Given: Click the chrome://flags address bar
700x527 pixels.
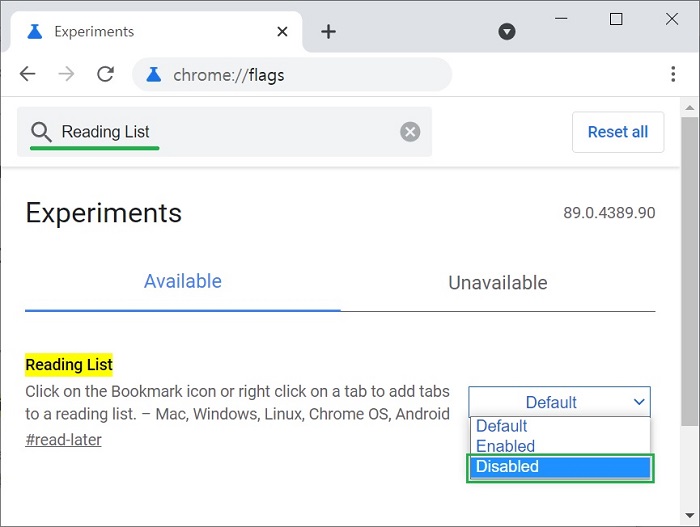Looking at the screenshot, I should click(292, 75).
